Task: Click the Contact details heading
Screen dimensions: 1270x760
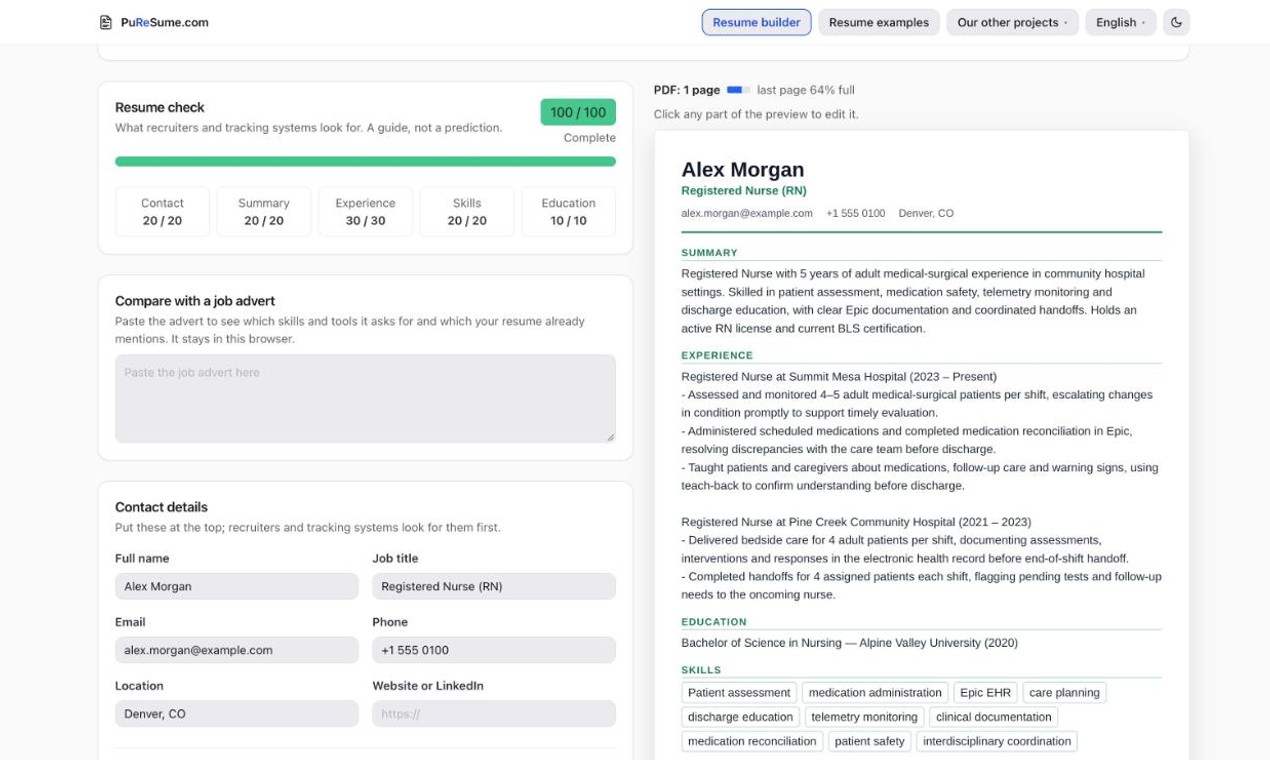Action: (161, 507)
